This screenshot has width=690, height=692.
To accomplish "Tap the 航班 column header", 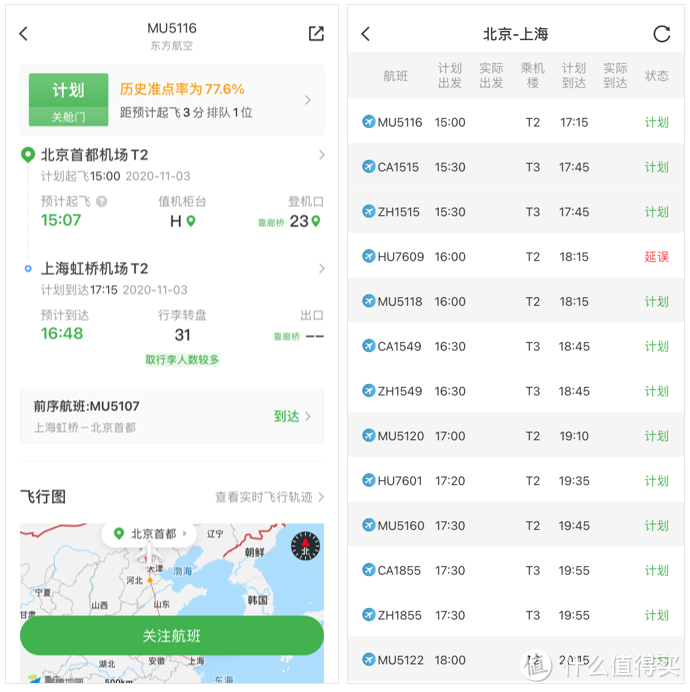I will pos(395,76).
